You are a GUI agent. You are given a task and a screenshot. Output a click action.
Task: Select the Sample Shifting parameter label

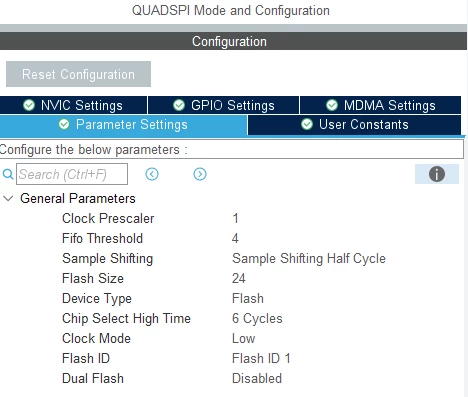click(107, 259)
